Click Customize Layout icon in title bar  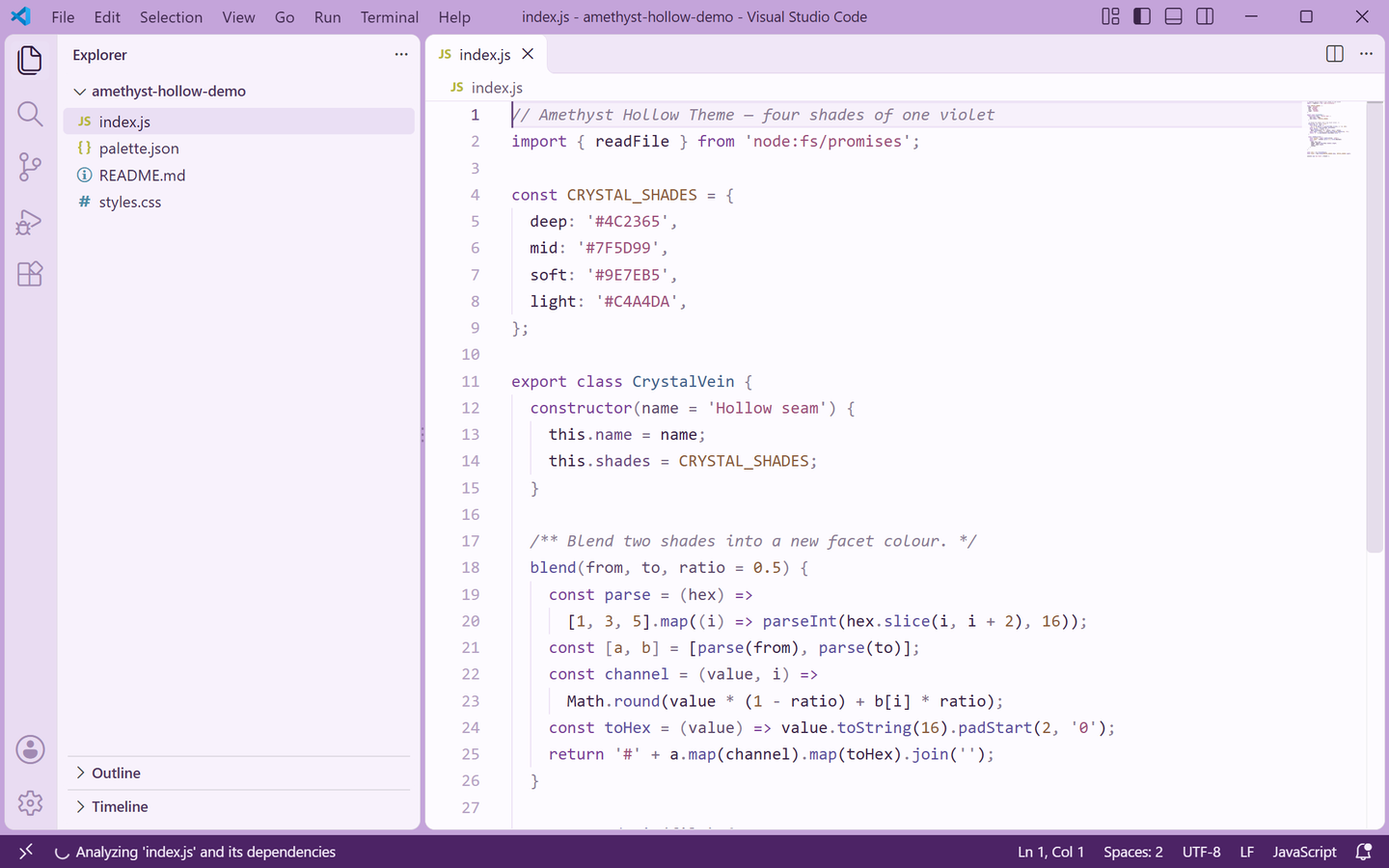point(1110,16)
